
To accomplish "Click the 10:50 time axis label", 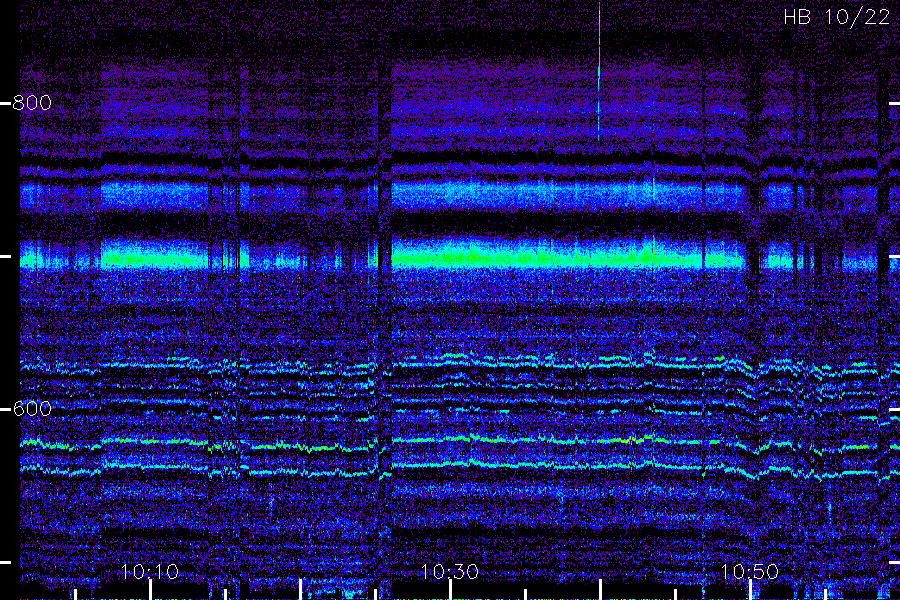I will point(750,571).
